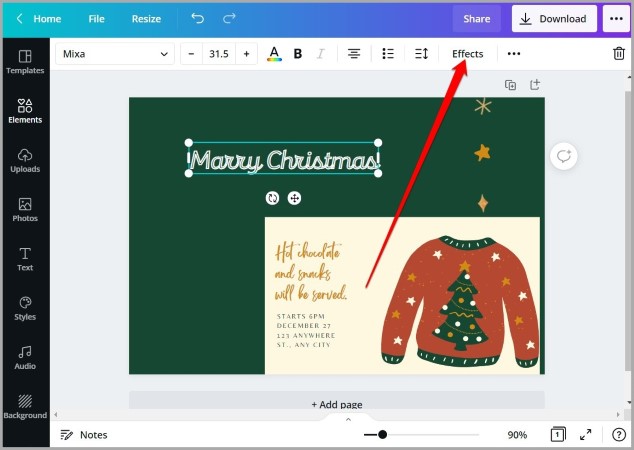Click the Effects button

467,54
